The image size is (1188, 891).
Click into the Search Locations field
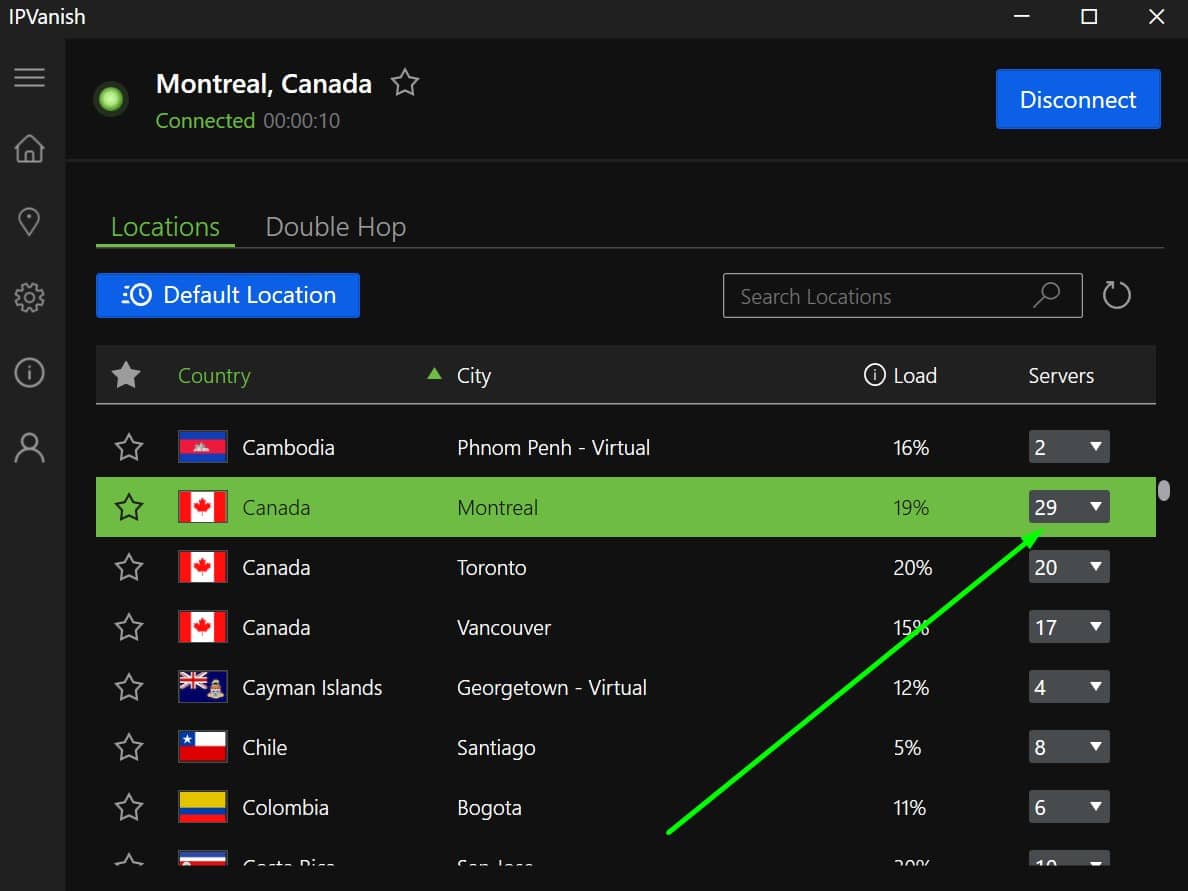(x=902, y=295)
